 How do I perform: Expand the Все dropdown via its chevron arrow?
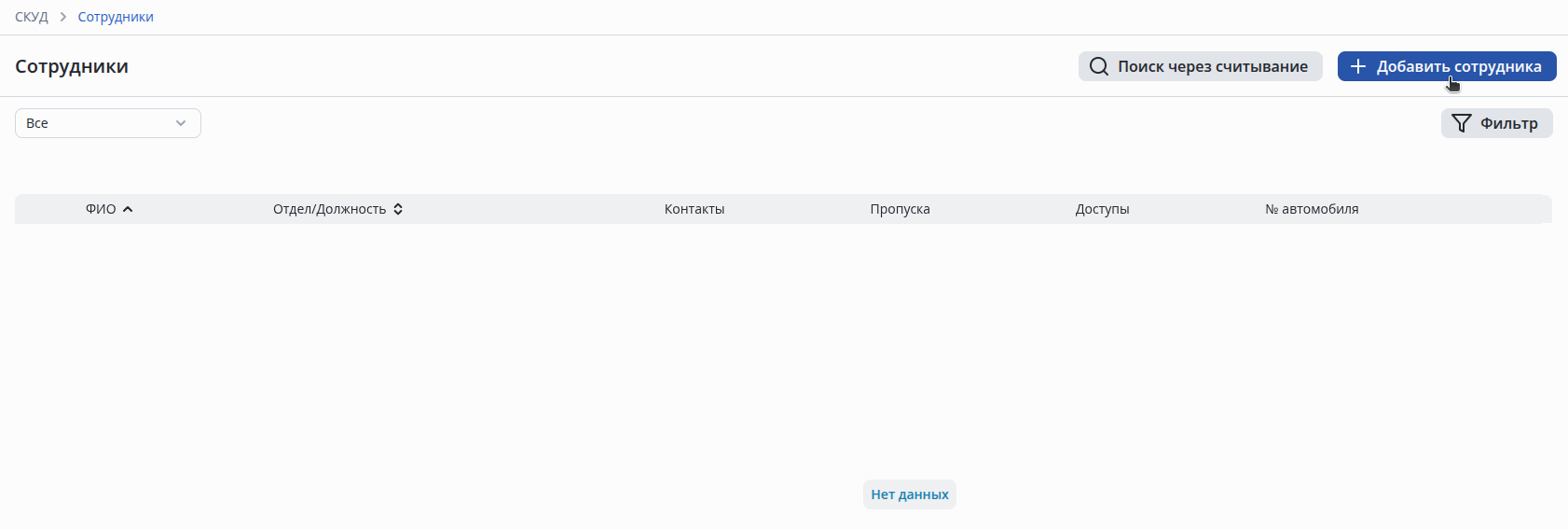pyautogui.click(x=181, y=123)
